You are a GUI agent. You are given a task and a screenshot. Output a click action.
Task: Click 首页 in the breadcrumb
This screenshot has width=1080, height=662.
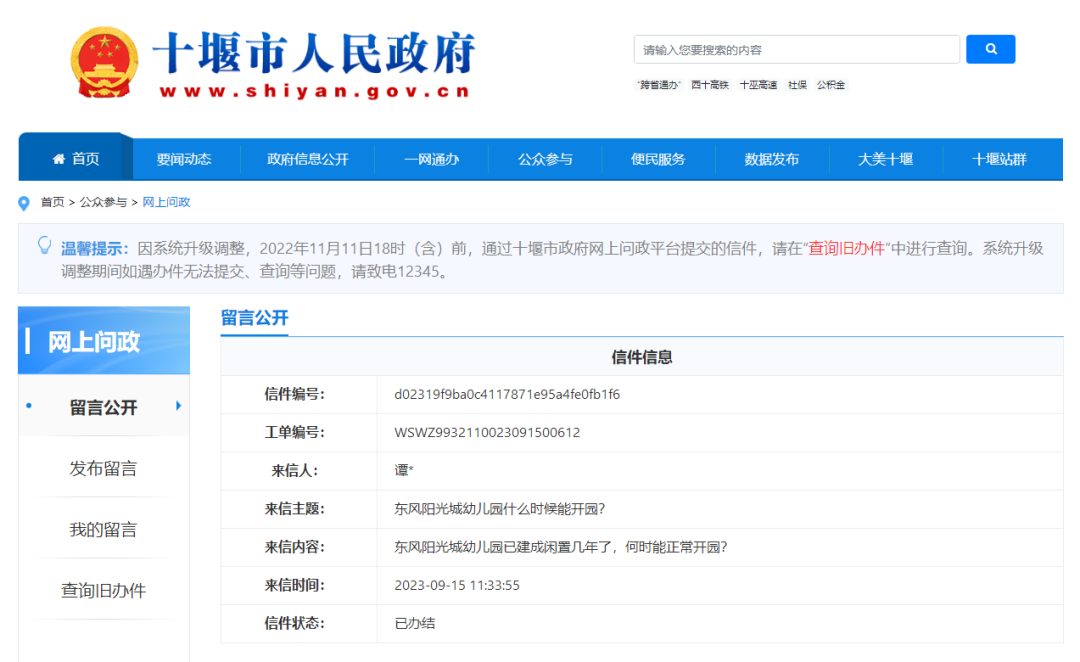[x=52, y=202]
